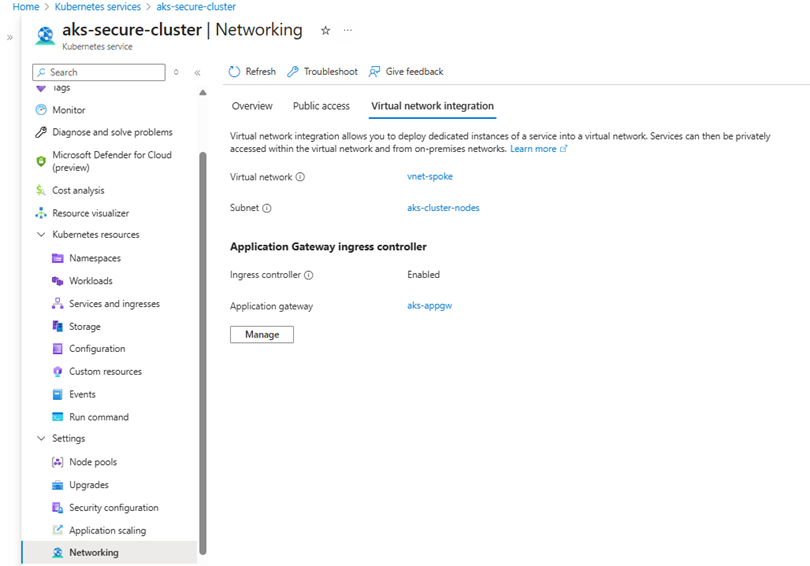Click the Diagnose and solve problems wrench icon
810x566 pixels.
click(x=41, y=132)
